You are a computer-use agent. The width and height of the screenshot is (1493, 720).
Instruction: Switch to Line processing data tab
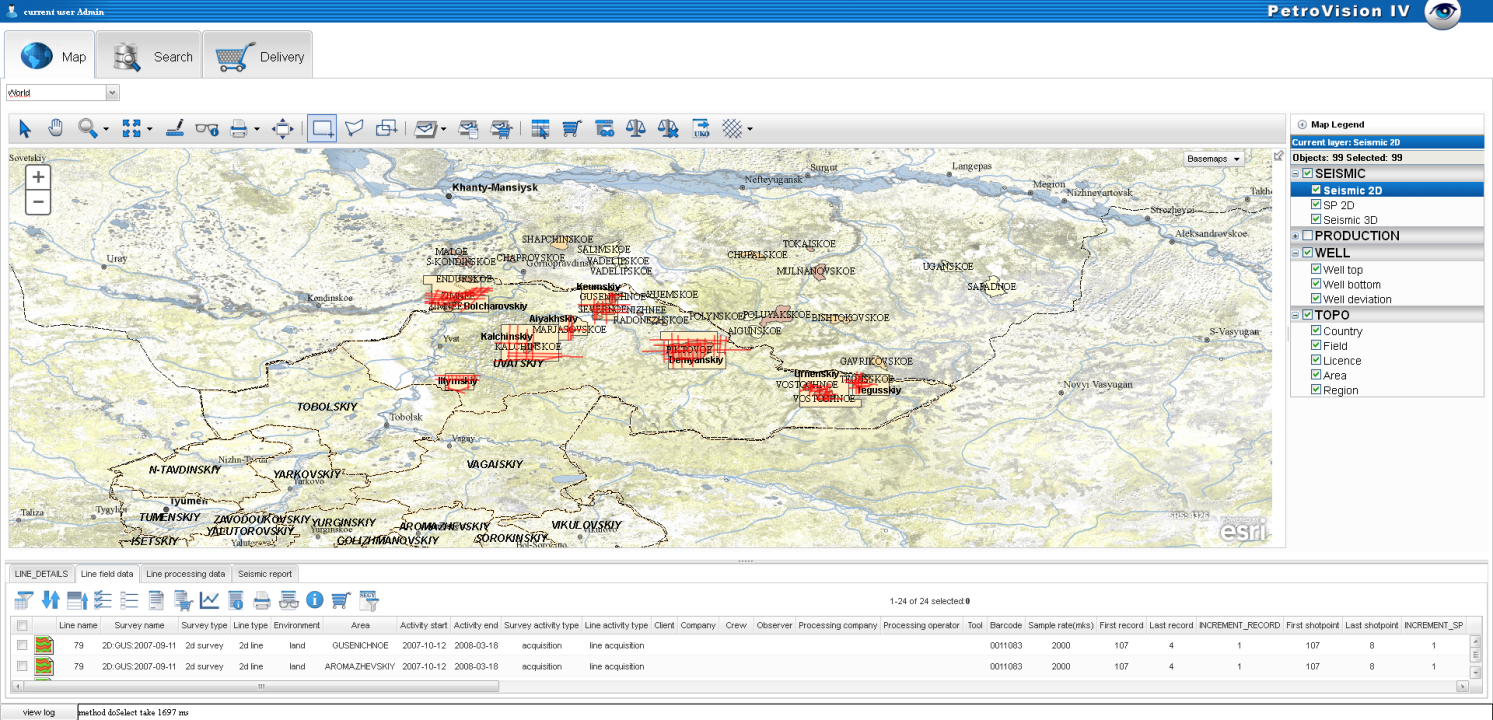(x=185, y=574)
